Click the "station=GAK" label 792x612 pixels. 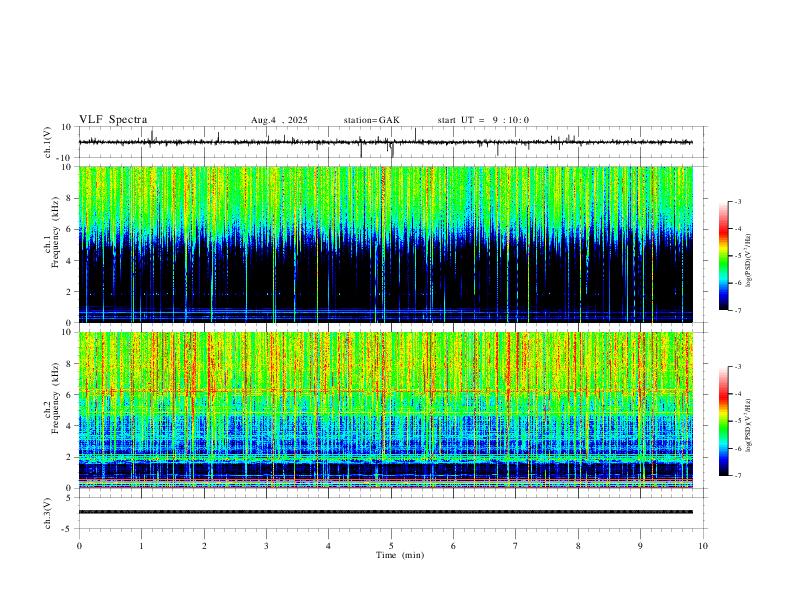tap(371, 120)
